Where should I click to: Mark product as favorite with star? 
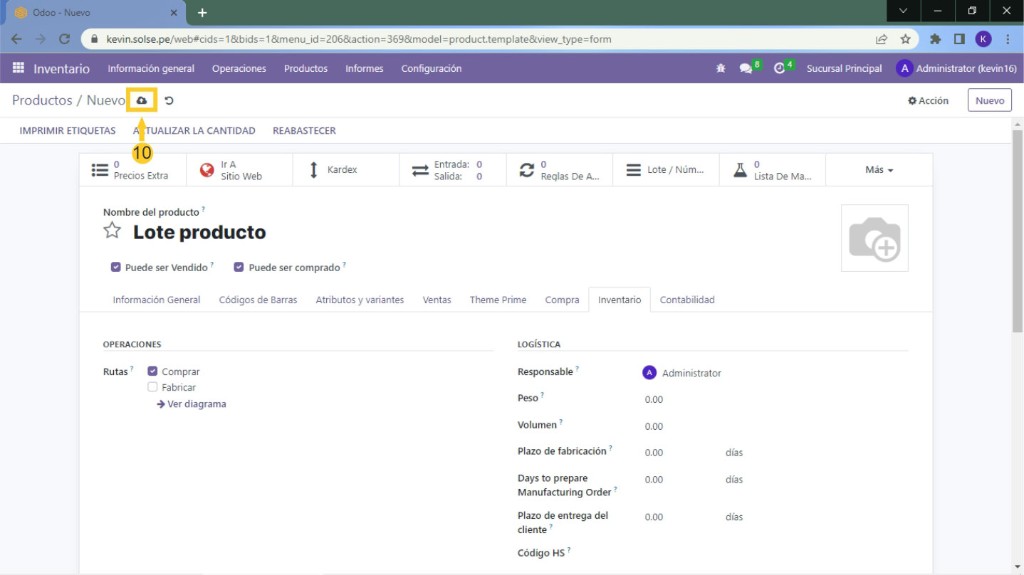click(x=112, y=231)
